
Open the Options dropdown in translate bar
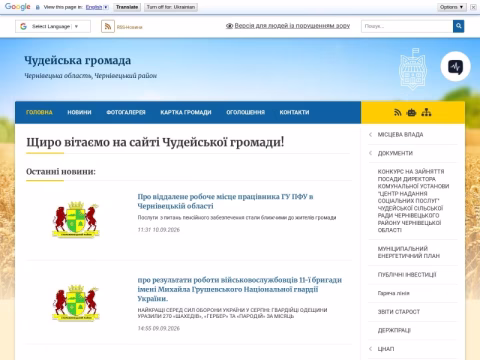tap(452, 7)
